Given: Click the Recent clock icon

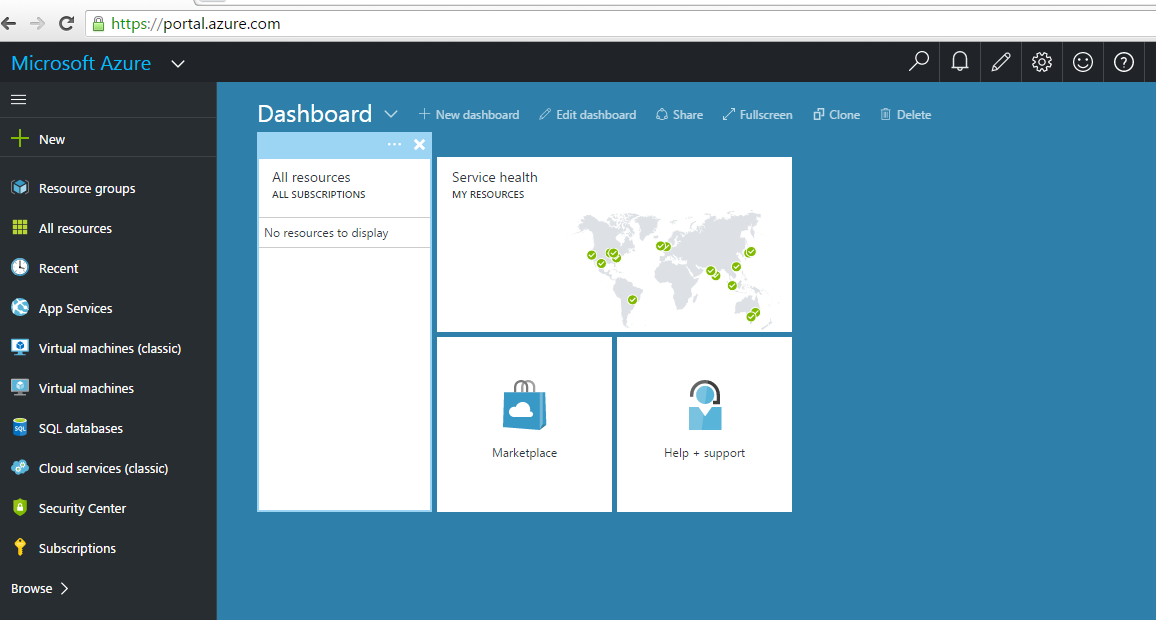Looking at the screenshot, I should (x=20, y=268).
